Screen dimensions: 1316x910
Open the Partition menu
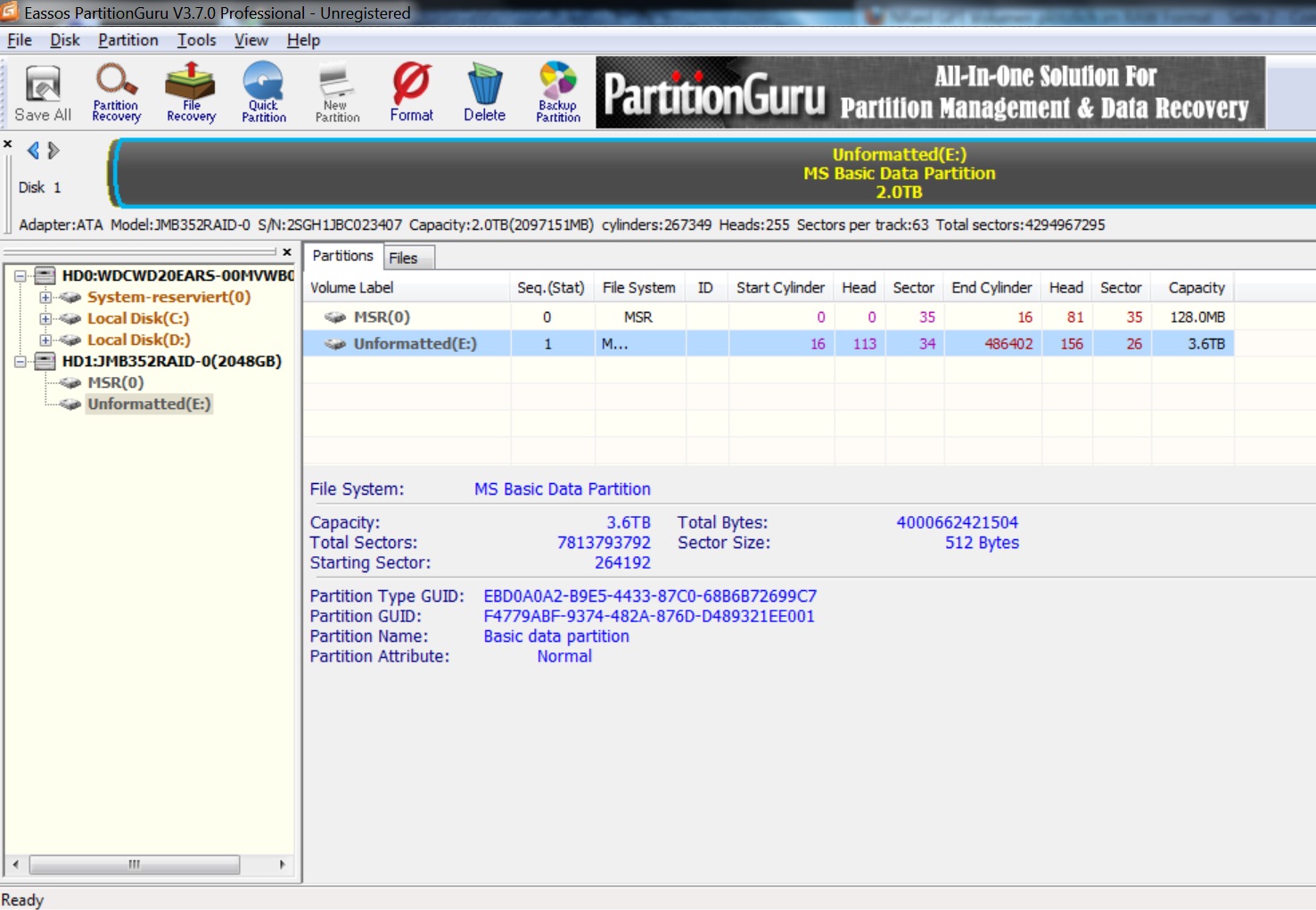128,40
